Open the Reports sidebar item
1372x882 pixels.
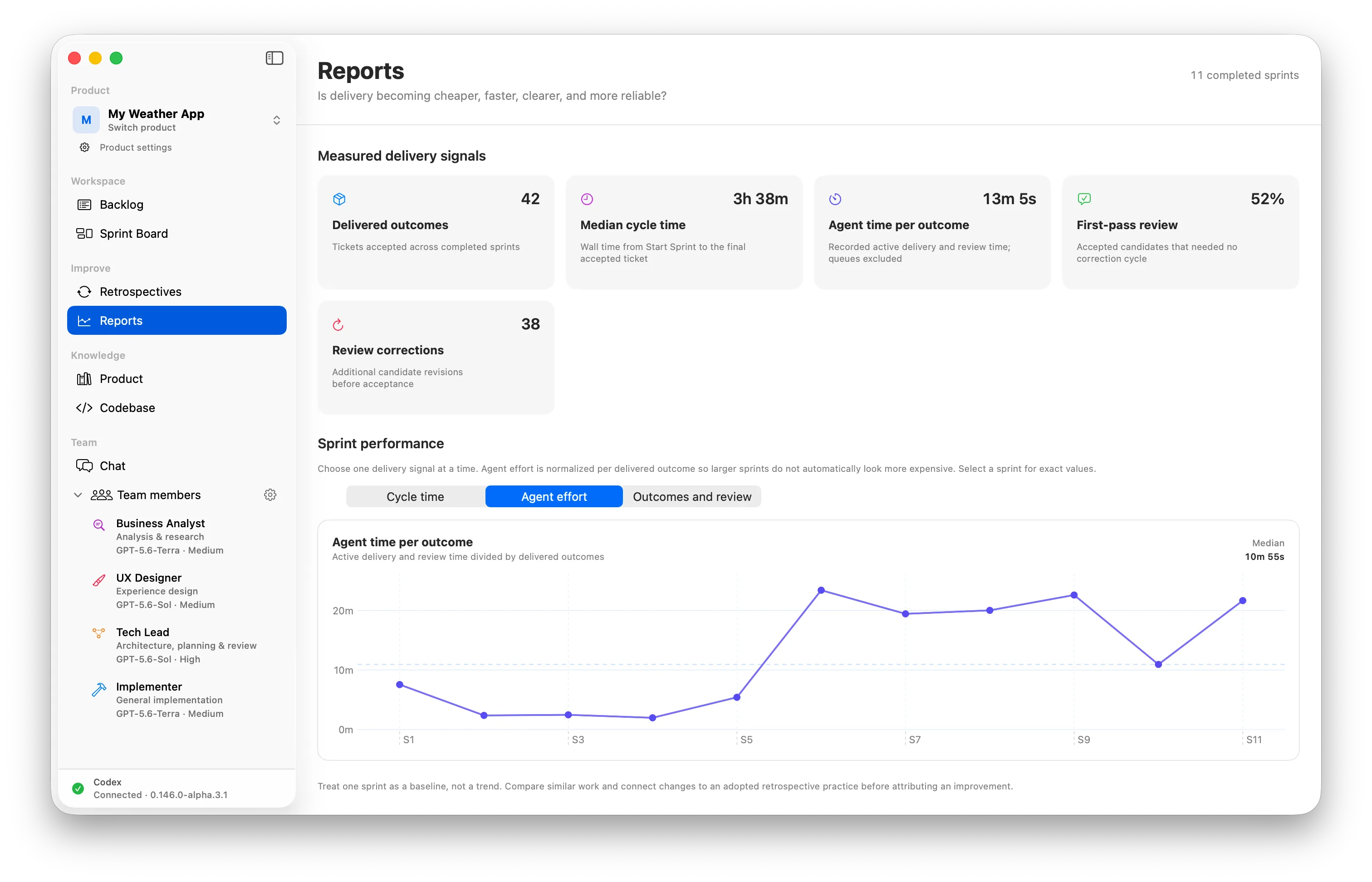coord(176,321)
